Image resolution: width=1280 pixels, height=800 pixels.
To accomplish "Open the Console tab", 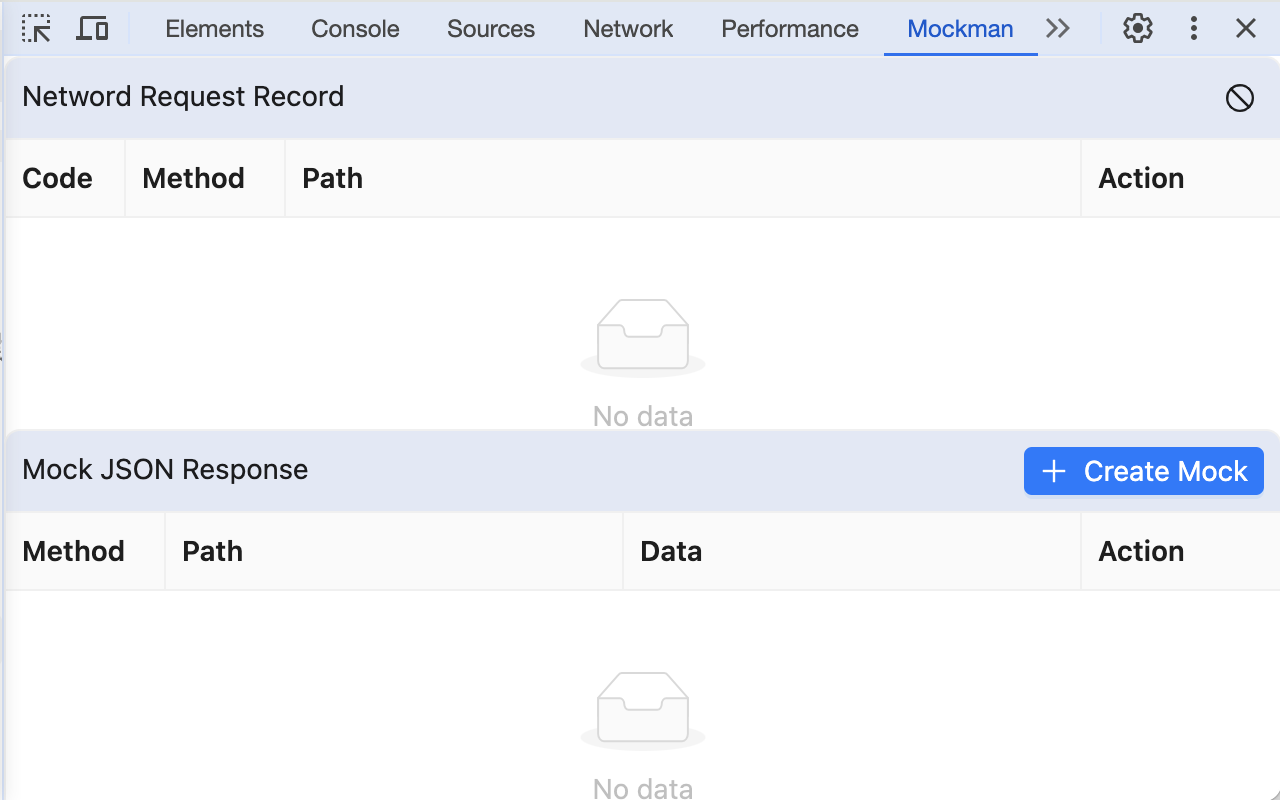I will [355, 29].
